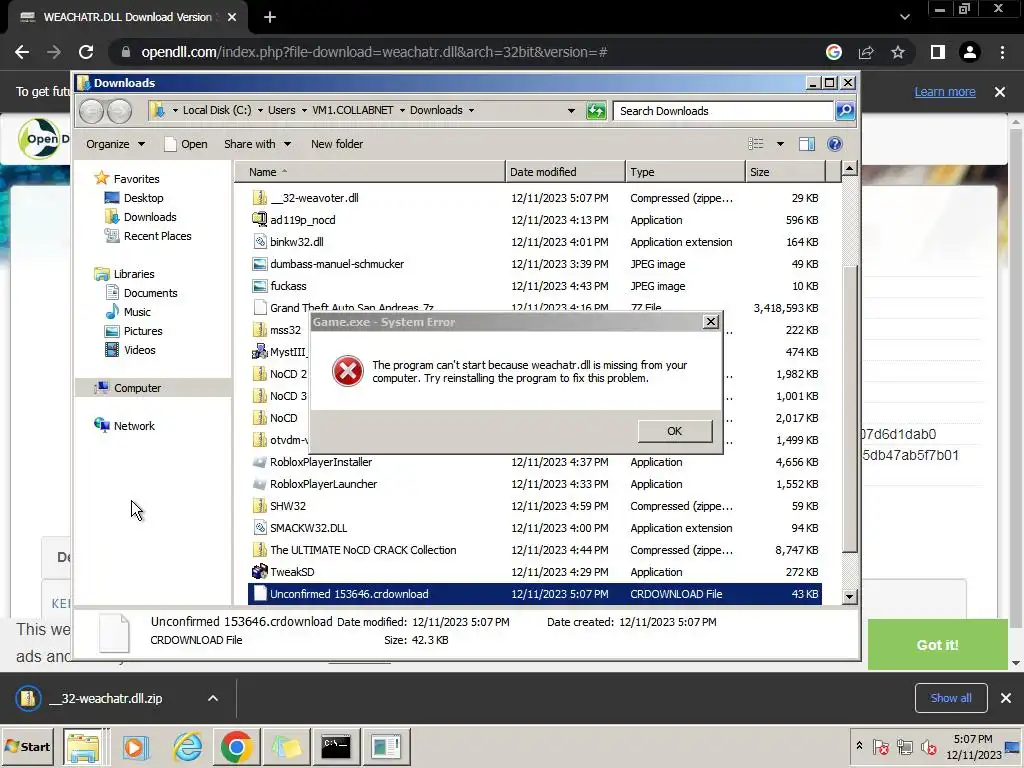Dismiss the Chrome info bar

click(x=1000, y=91)
